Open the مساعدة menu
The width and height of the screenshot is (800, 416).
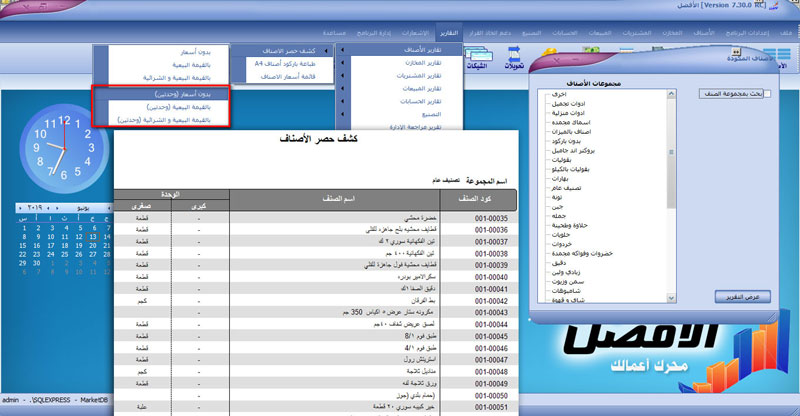coord(334,33)
